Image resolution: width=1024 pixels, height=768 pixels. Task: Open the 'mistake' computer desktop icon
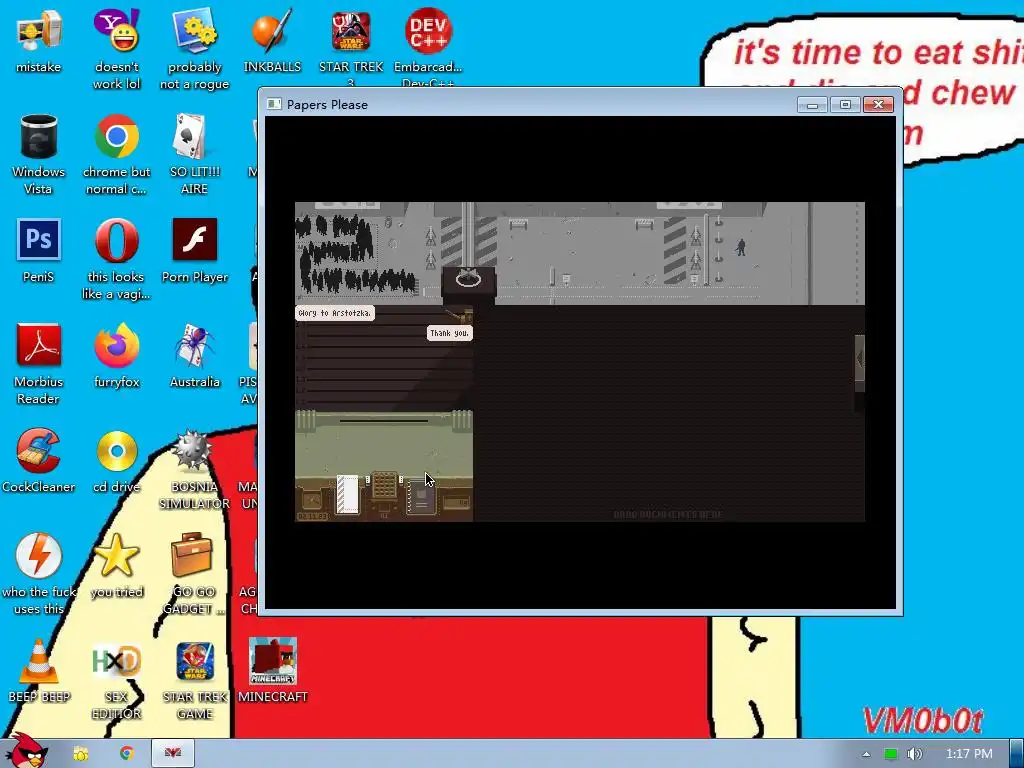[39, 31]
